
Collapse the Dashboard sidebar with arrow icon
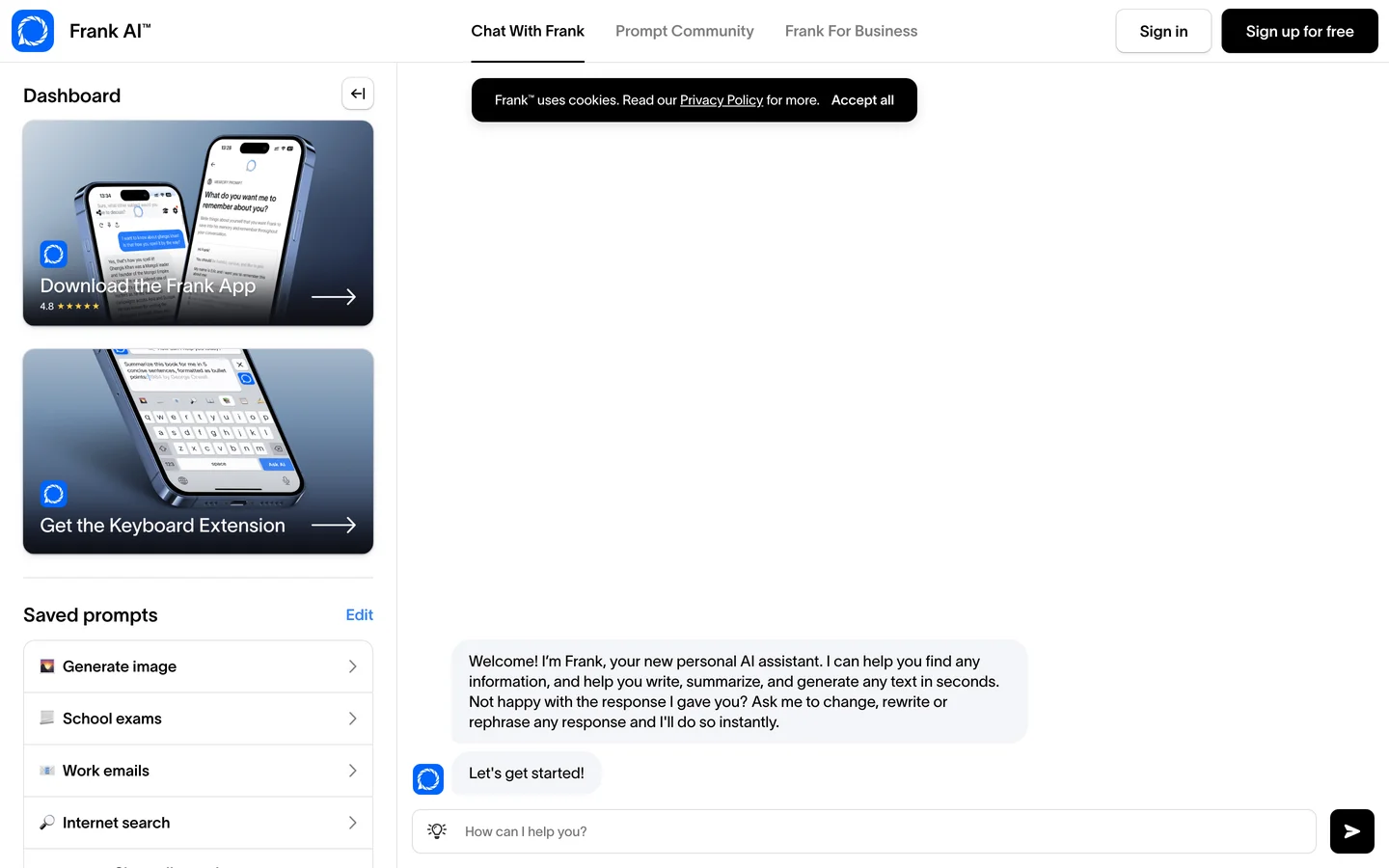point(358,94)
